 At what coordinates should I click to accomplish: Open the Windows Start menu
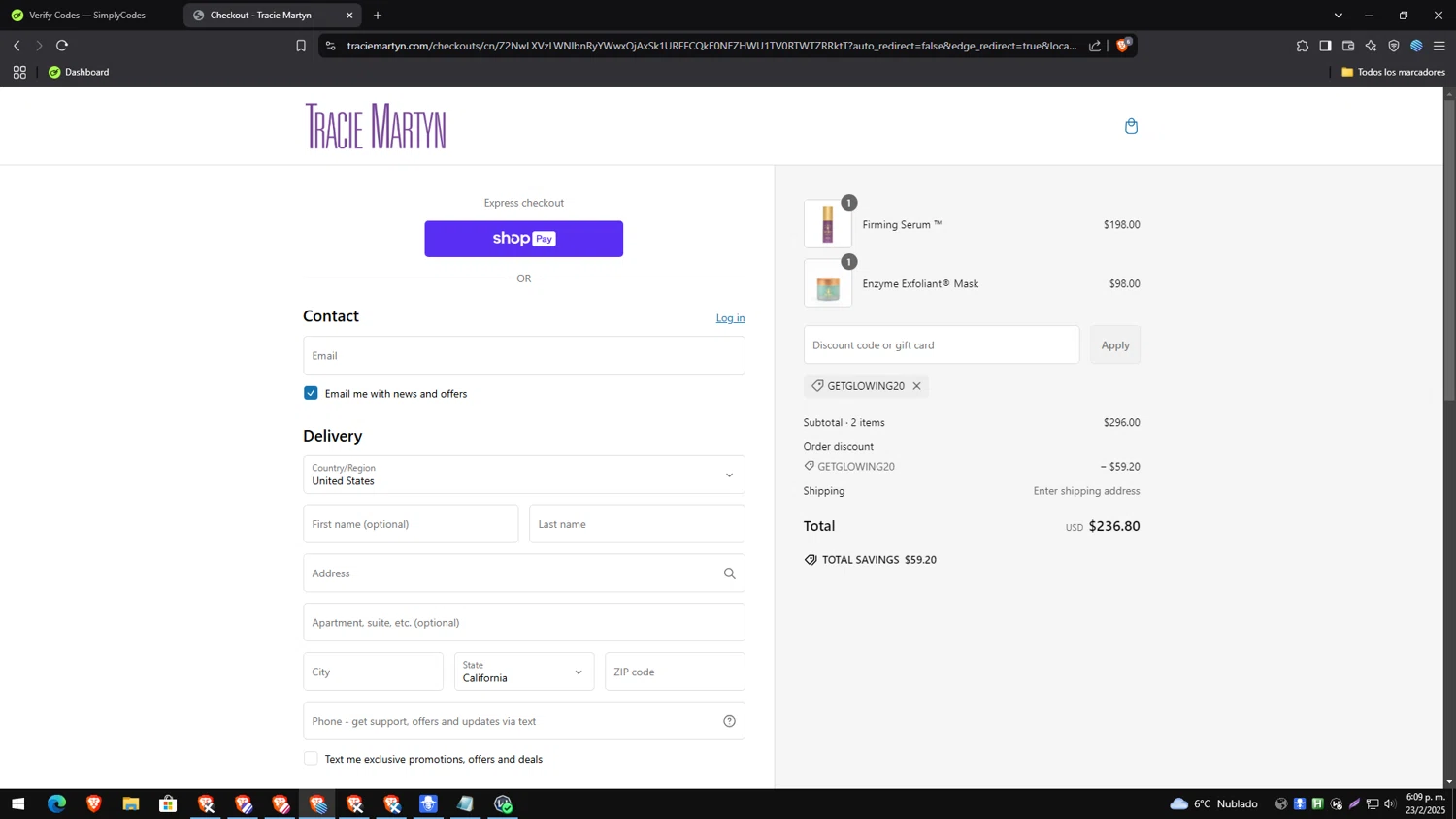pyautogui.click(x=17, y=803)
